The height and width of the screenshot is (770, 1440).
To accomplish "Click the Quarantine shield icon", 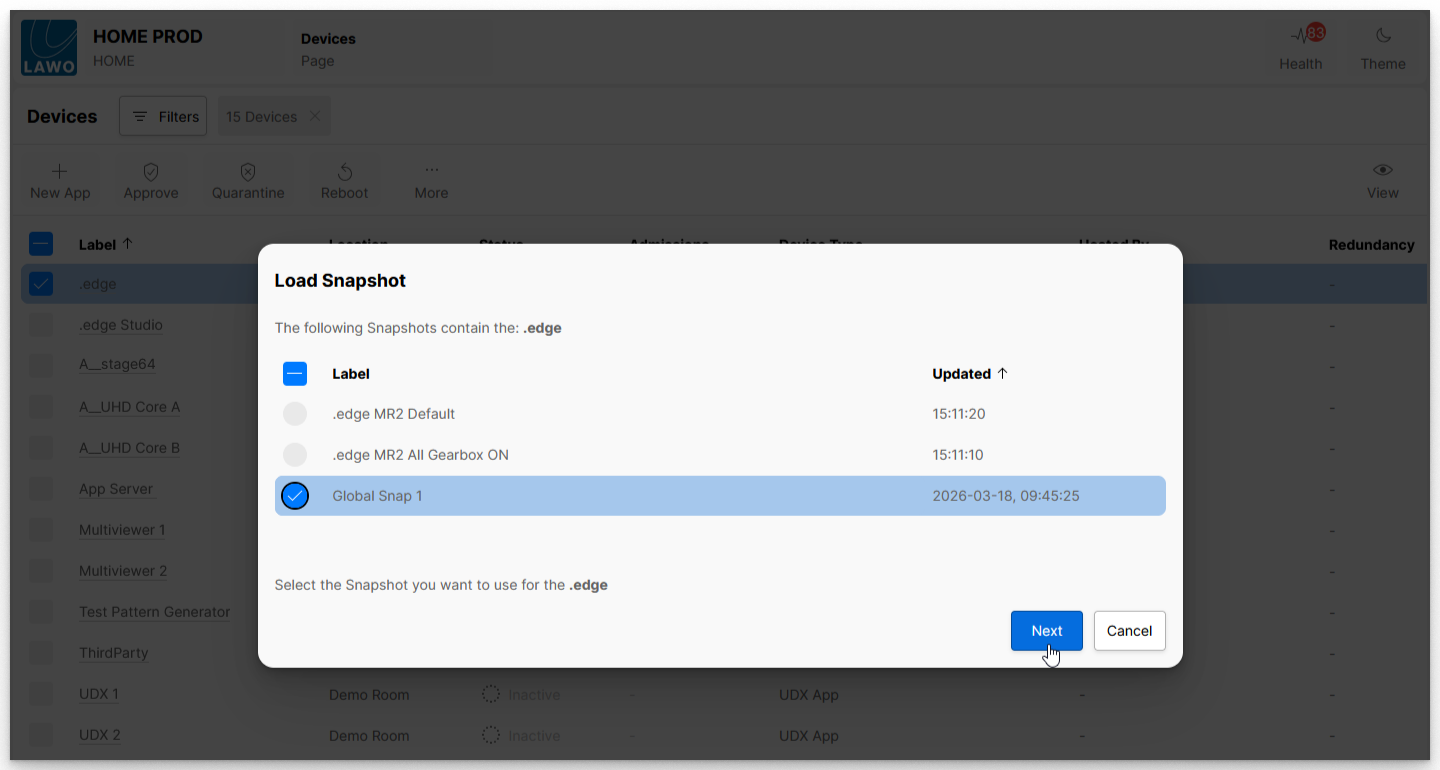I will pos(248,172).
